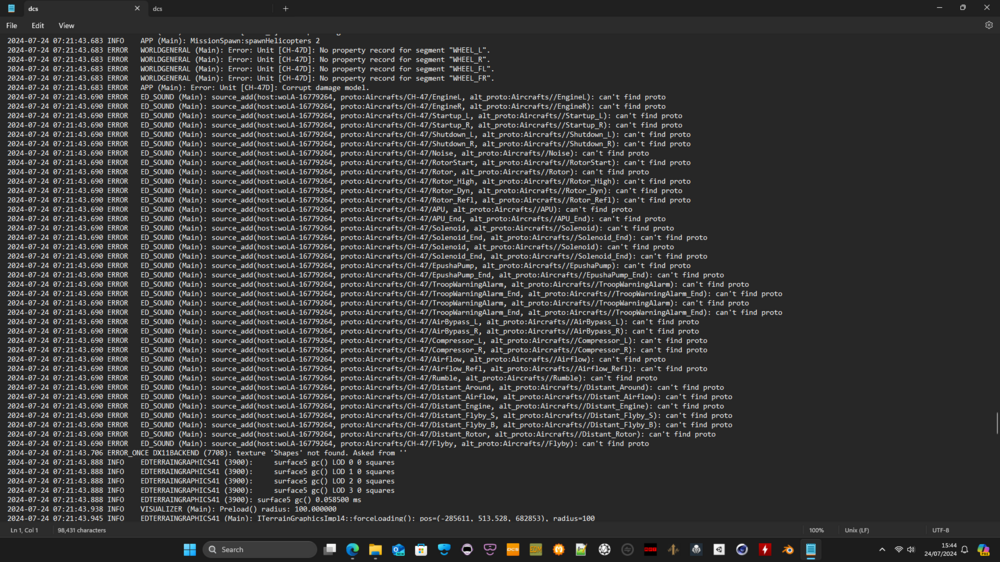Click the surface5 gc() 0.058500 ms line
The width and height of the screenshot is (1000, 562).
coord(184,499)
